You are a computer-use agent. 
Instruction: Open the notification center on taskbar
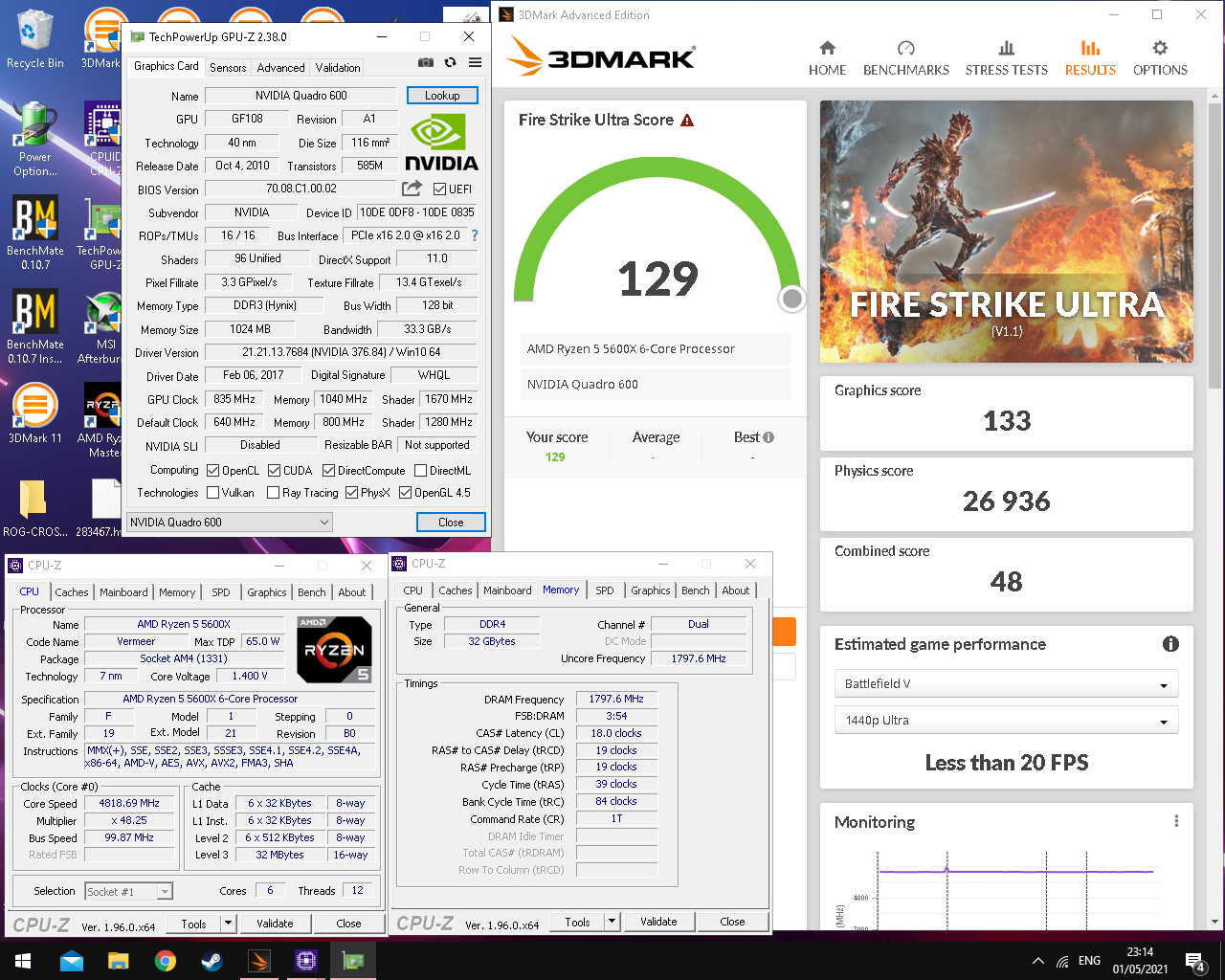pyautogui.click(x=1194, y=961)
